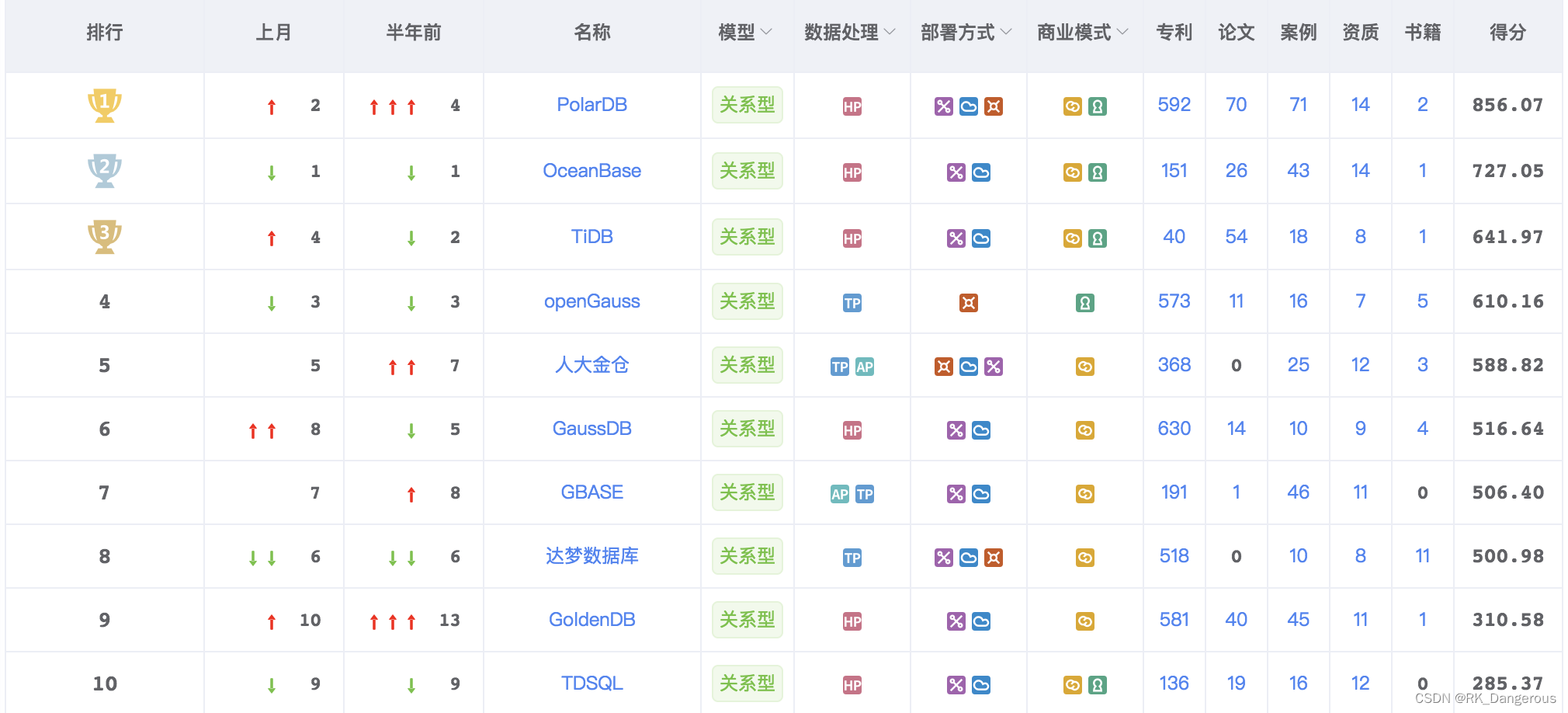Click the AP icon in the GBASE row
1568x713 pixels.
pyautogui.click(x=840, y=494)
